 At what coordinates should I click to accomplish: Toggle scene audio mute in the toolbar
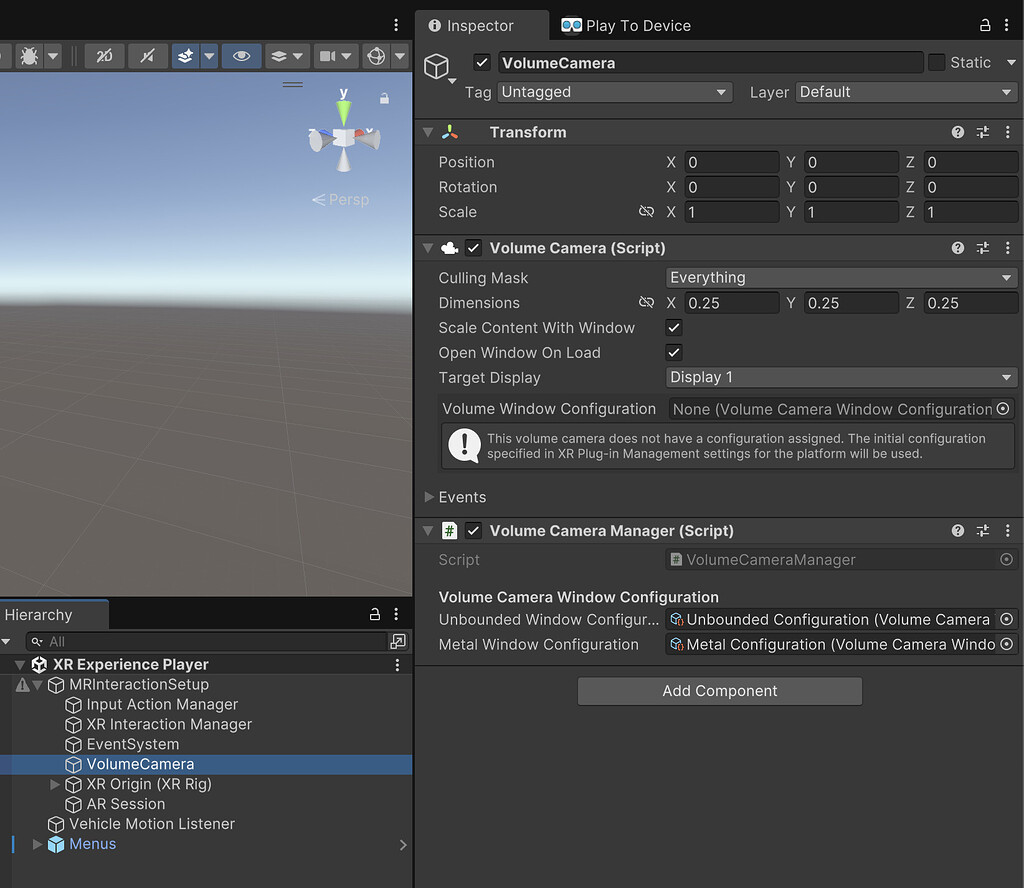[146, 56]
